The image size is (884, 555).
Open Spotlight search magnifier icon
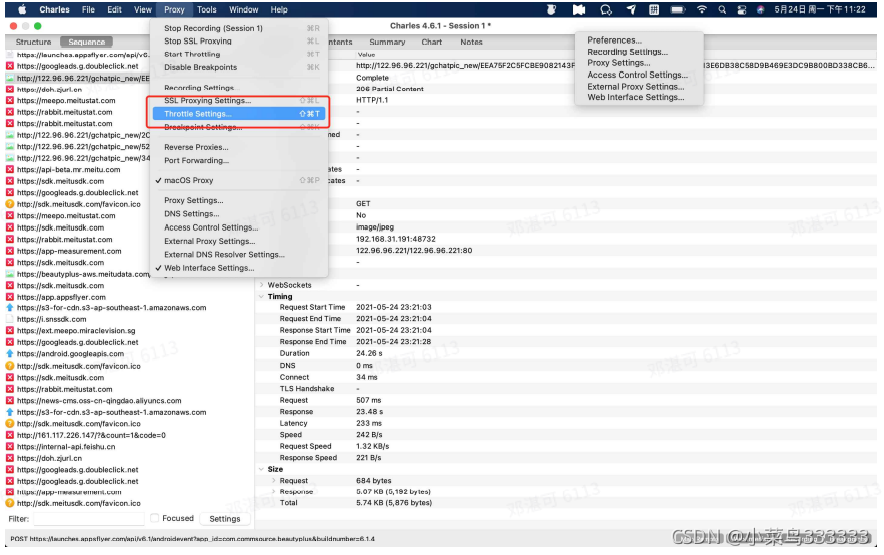click(722, 10)
